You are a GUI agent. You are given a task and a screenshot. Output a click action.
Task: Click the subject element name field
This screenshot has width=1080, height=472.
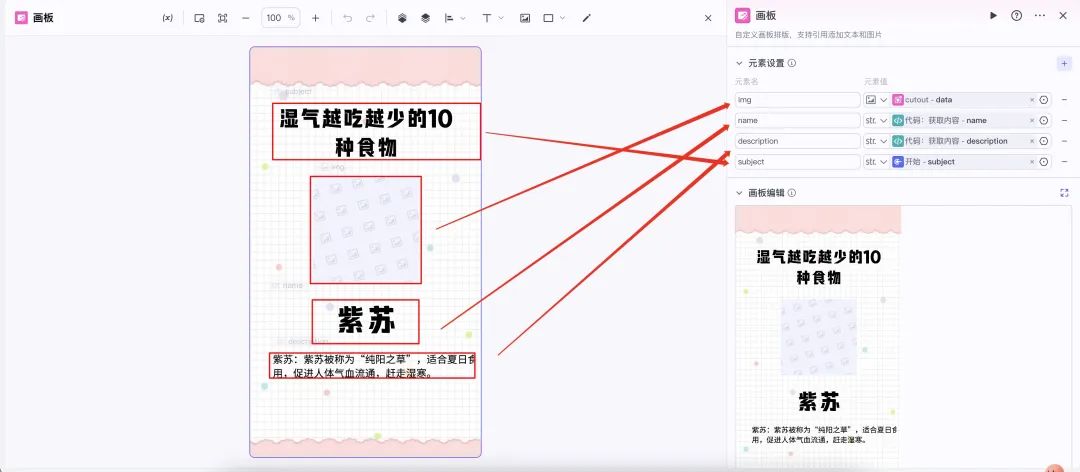pyautogui.click(x=798, y=162)
